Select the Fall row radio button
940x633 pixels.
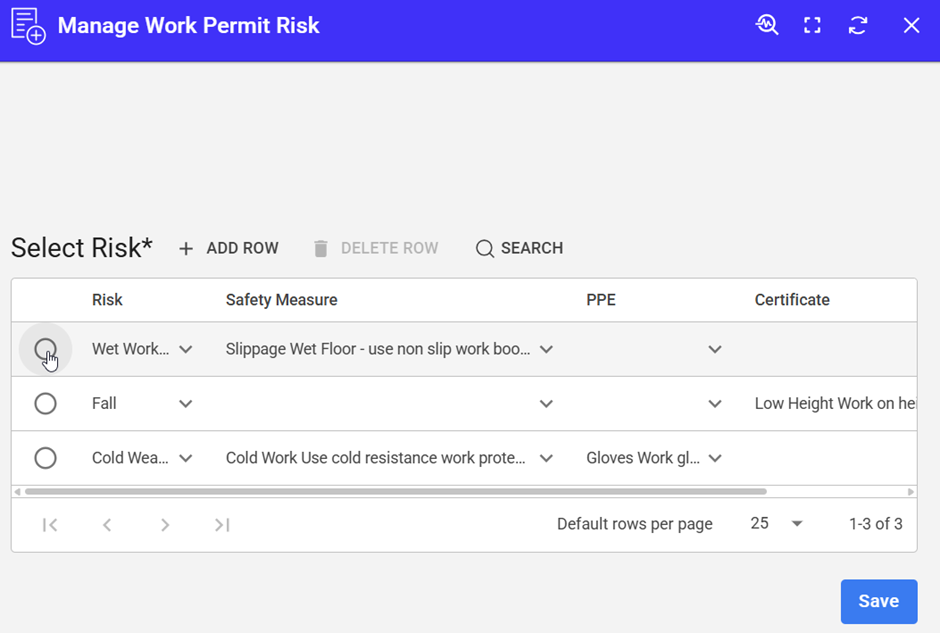tap(45, 404)
